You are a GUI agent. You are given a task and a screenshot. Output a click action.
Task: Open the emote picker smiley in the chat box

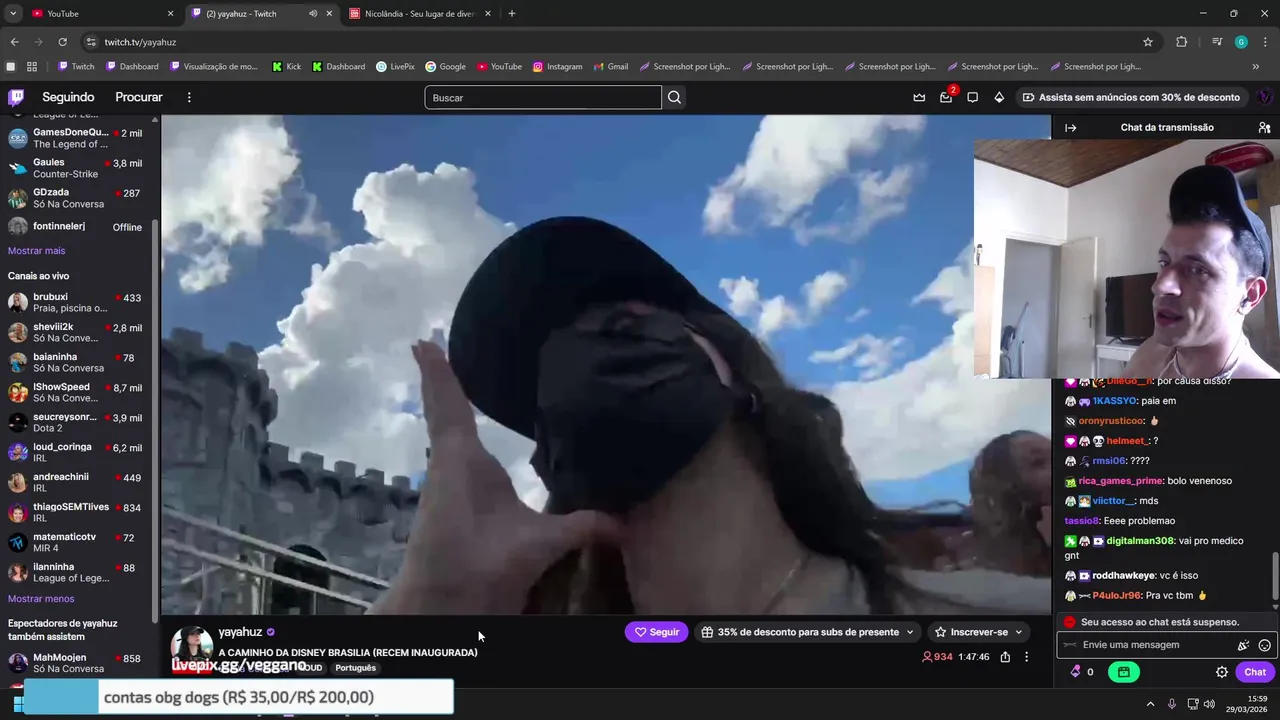pyautogui.click(x=1264, y=645)
